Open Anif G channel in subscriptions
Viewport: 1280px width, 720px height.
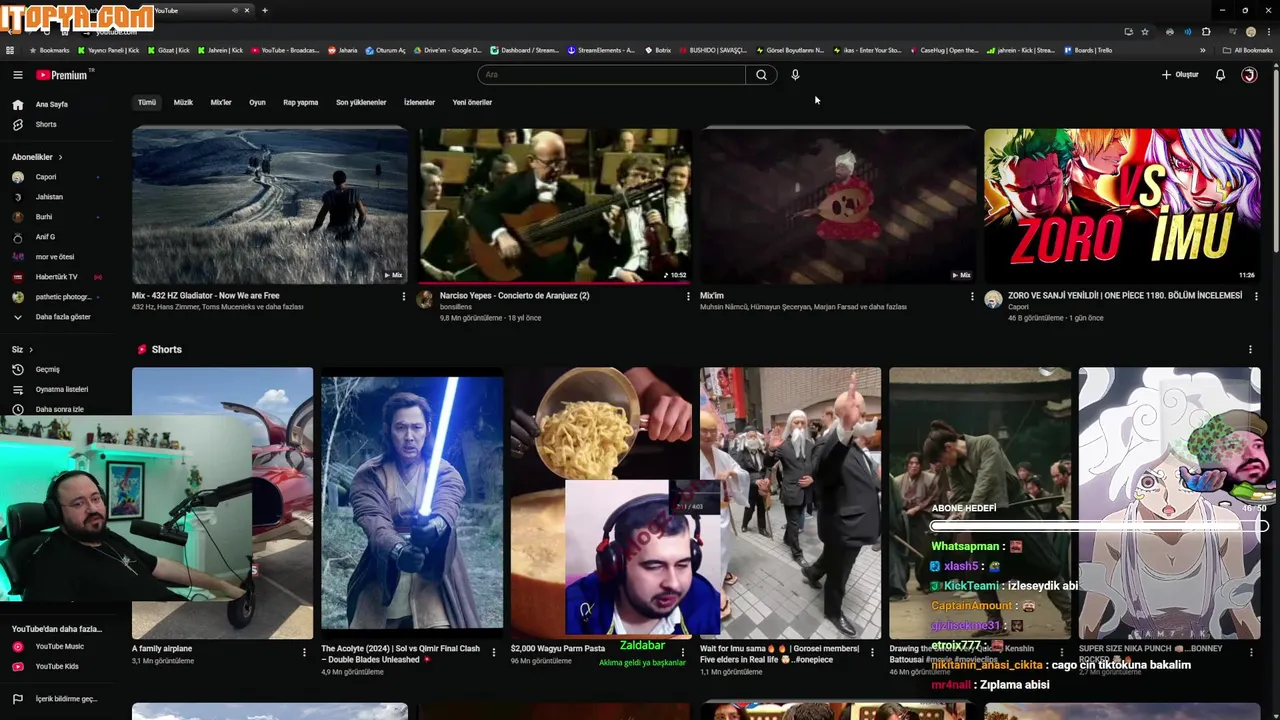[x=45, y=237]
